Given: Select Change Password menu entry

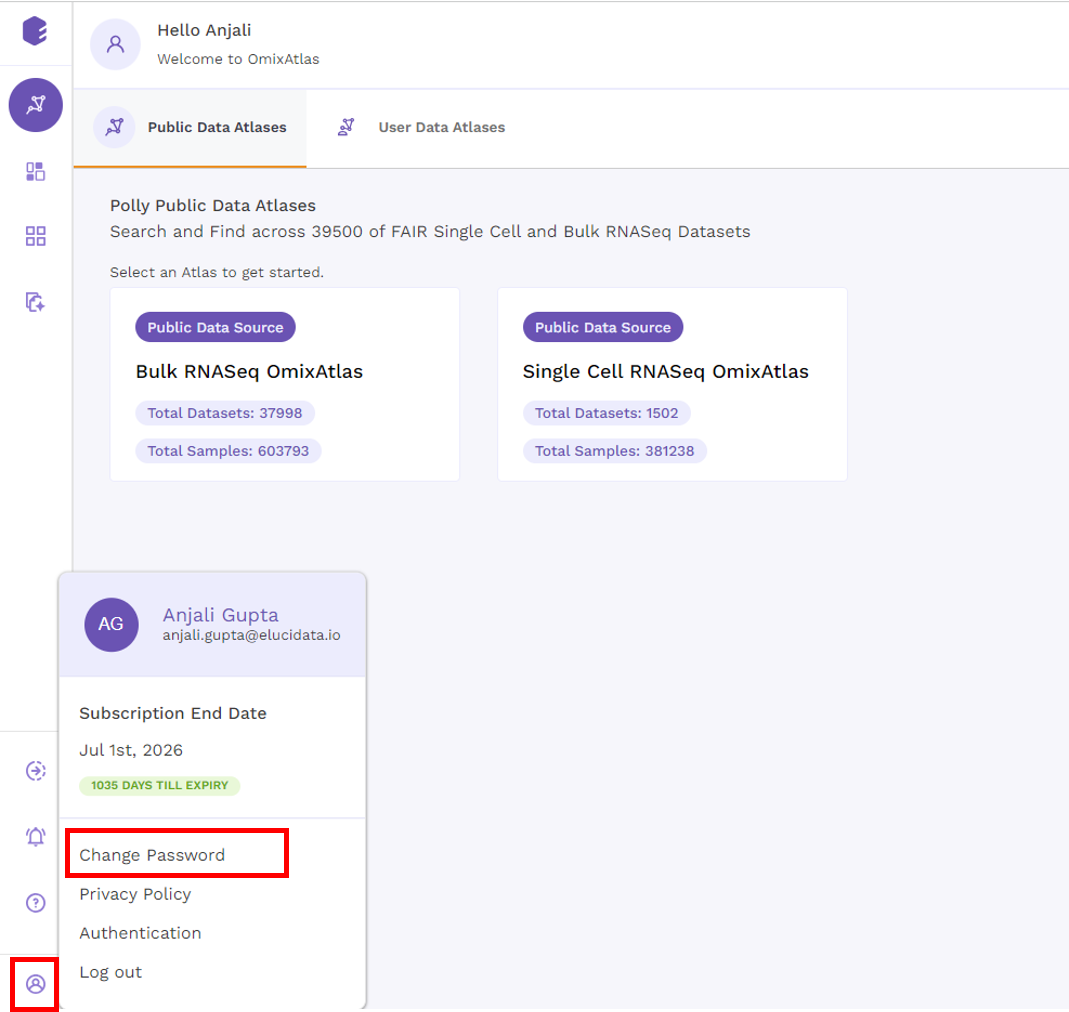Looking at the screenshot, I should click(151, 855).
